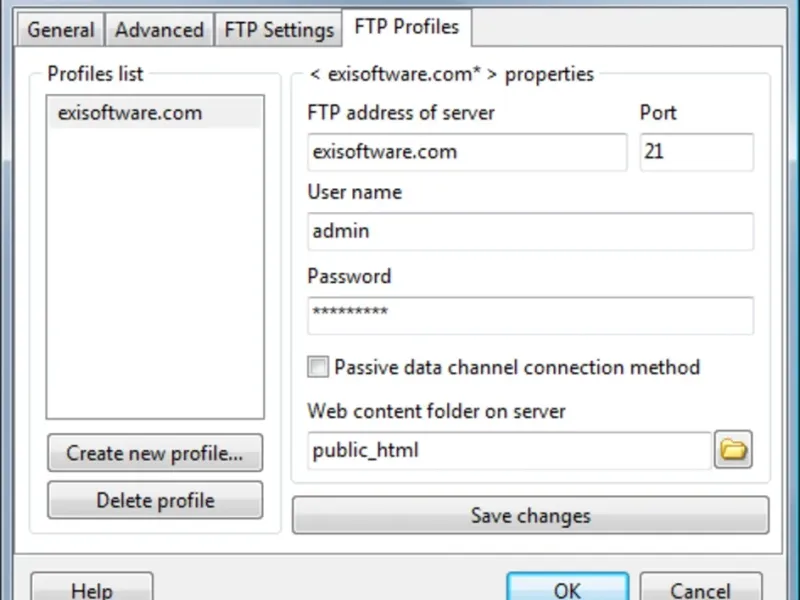Image resolution: width=800 pixels, height=600 pixels.
Task: Click the Delete profile button
Action: [155, 500]
